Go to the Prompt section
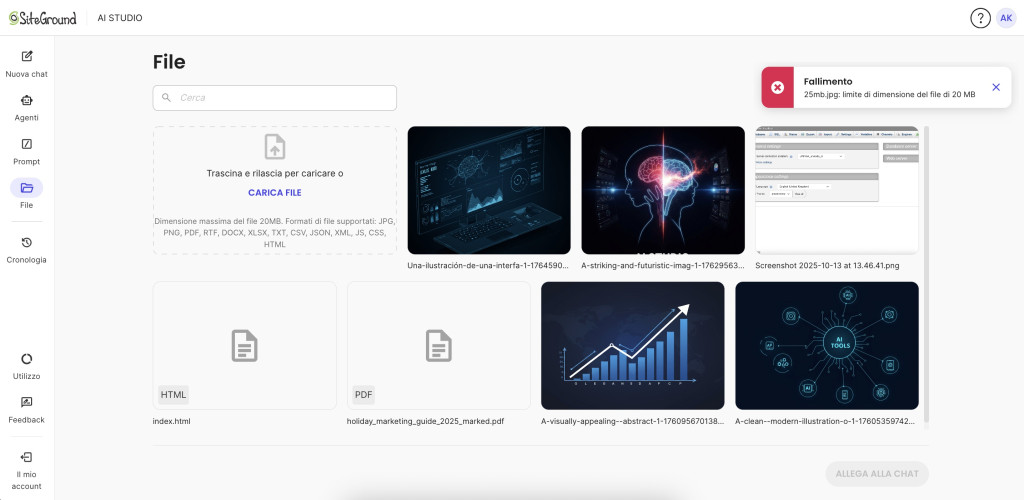The height and width of the screenshot is (500, 1024). tap(27, 151)
